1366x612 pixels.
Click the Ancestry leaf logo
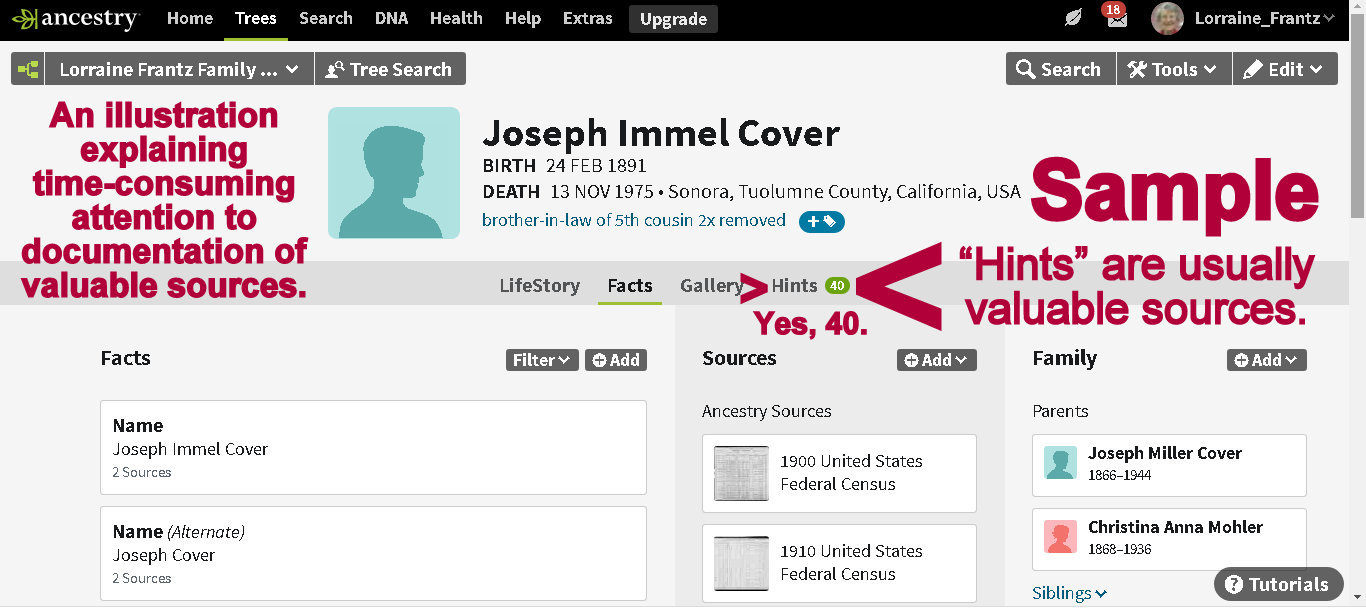click(x=25, y=19)
